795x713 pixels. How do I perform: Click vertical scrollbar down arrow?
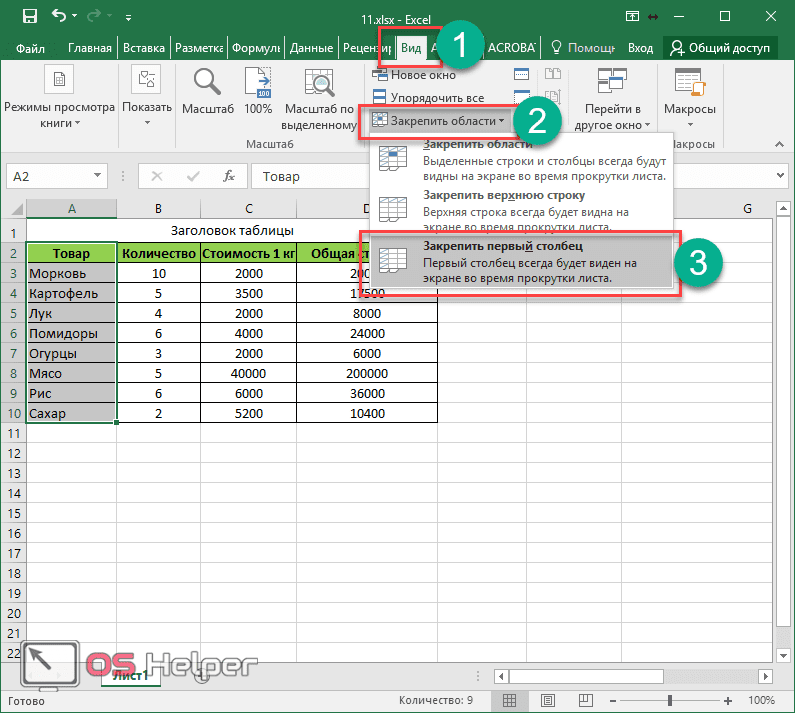tap(783, 656)
